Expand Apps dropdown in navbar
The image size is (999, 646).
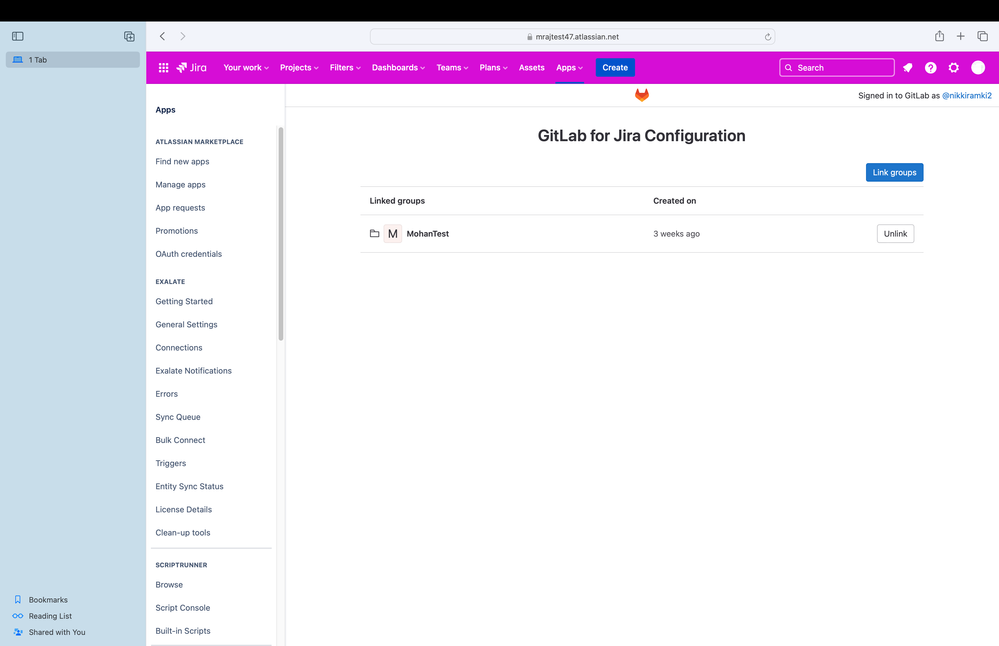click(569, 68)
